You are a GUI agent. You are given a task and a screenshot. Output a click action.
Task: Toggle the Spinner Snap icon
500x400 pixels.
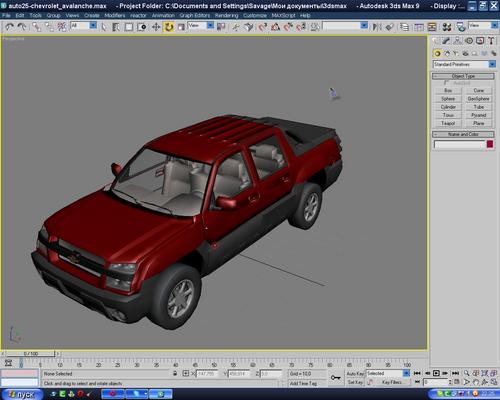301,27
